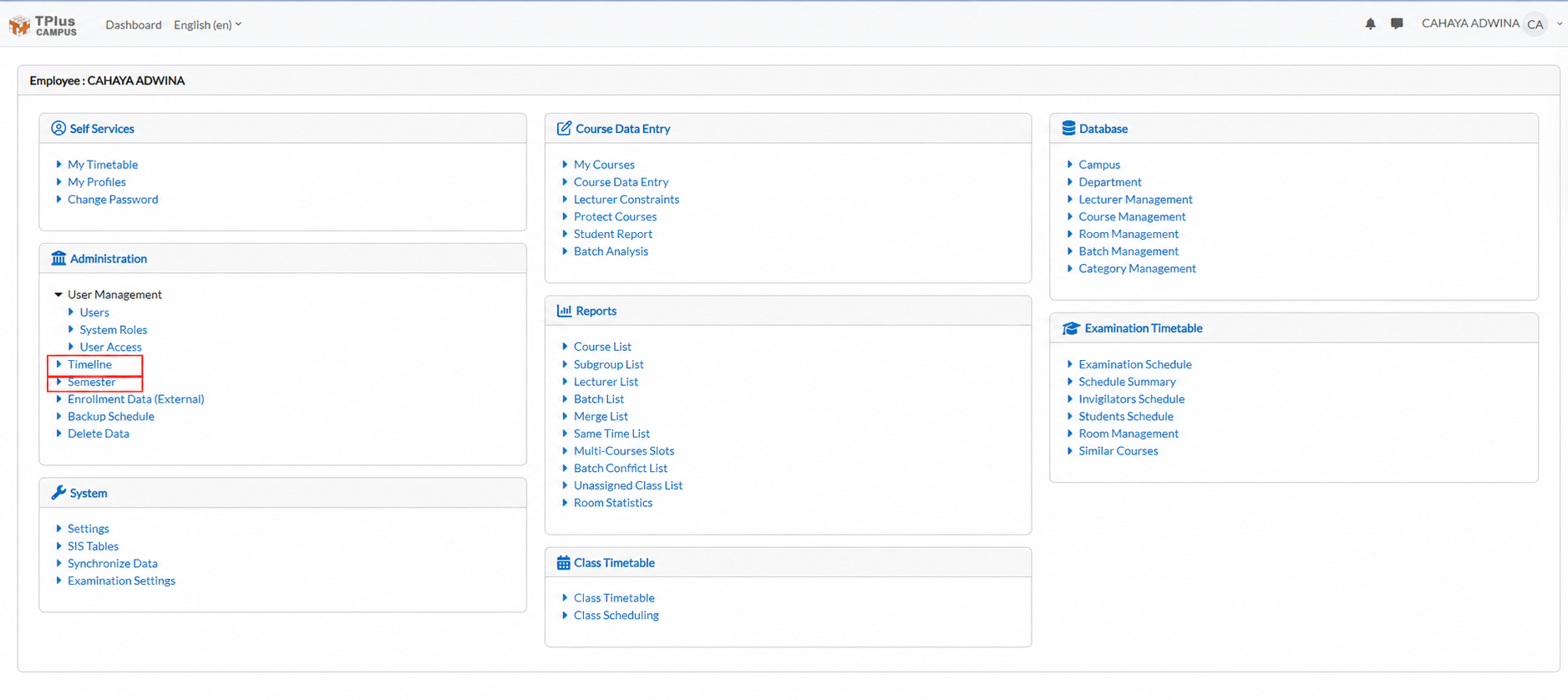Click the System wrench icon

(x=58, y=493)
